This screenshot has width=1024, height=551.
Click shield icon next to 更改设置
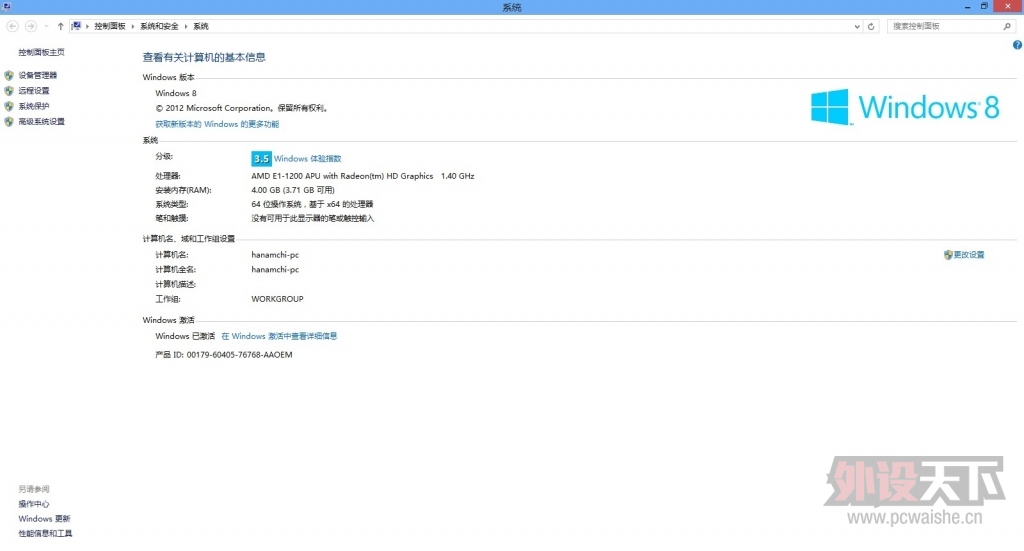948,255
